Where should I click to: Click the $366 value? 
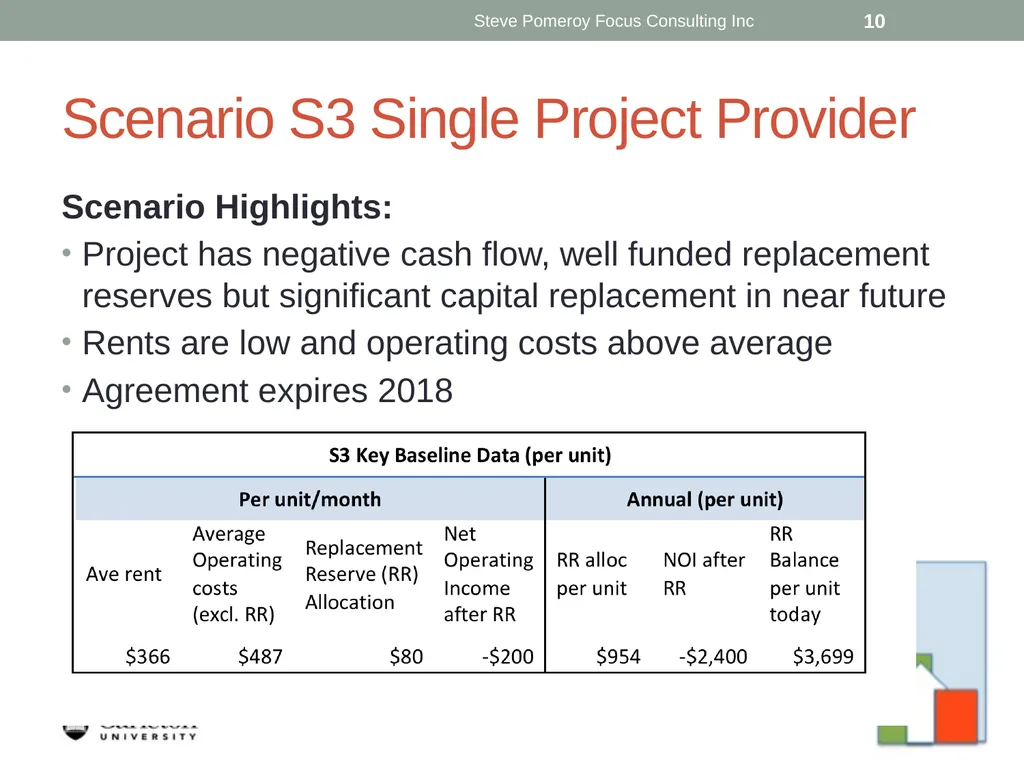click(148, 656)
